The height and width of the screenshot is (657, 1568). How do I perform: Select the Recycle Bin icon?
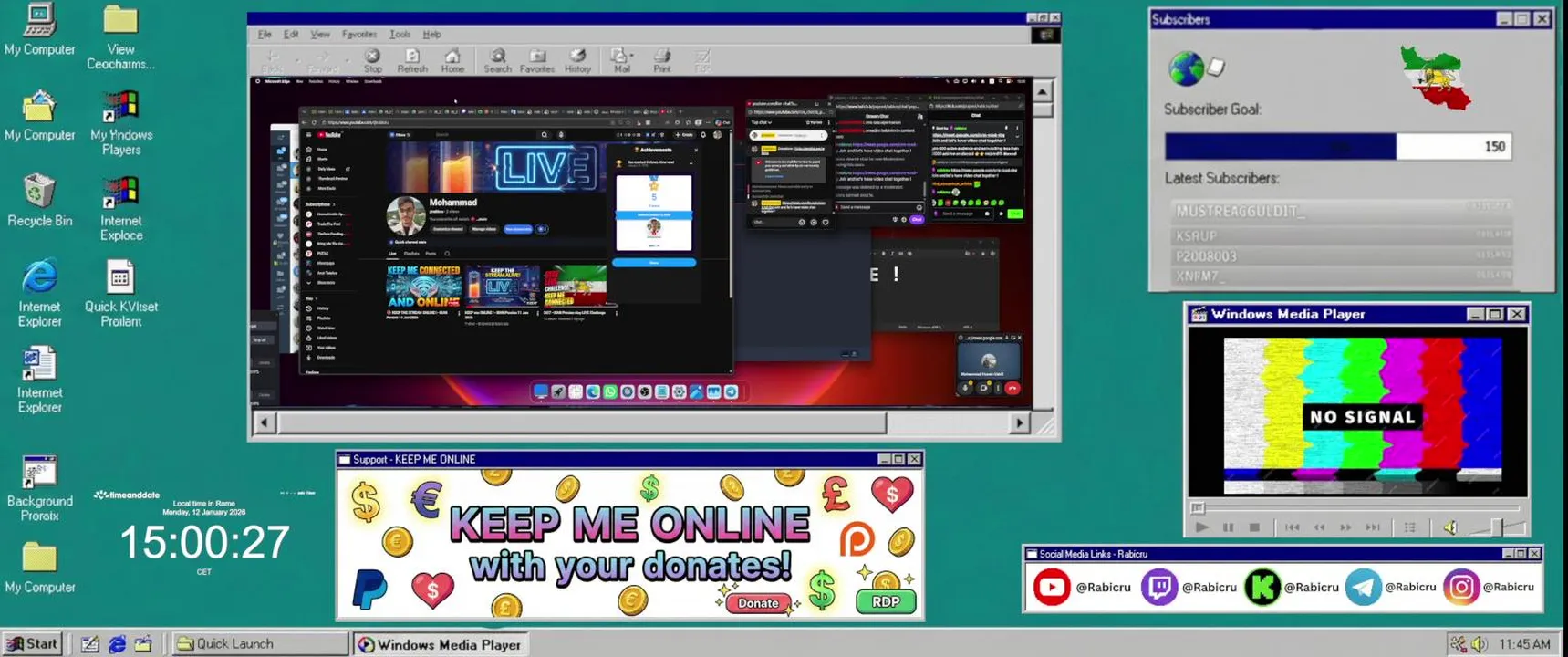click(39, 200)
